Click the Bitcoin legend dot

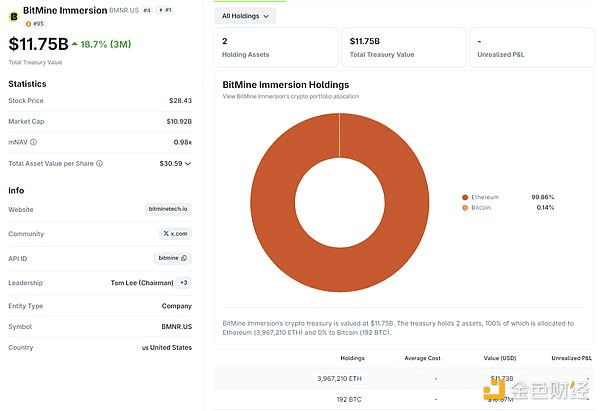(465, 207)
